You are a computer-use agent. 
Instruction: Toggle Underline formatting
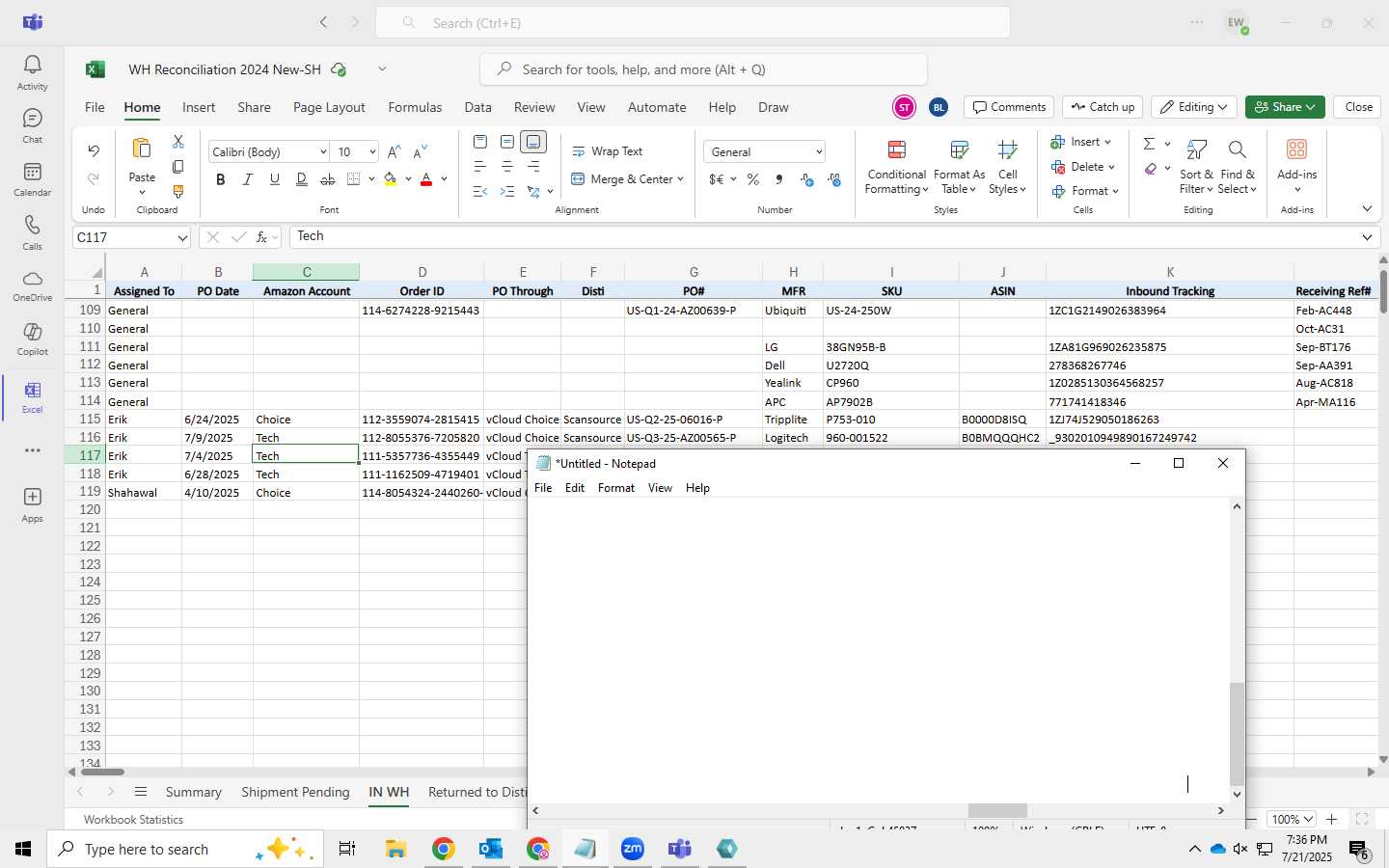pyautogui.click(x=275, y=179)
